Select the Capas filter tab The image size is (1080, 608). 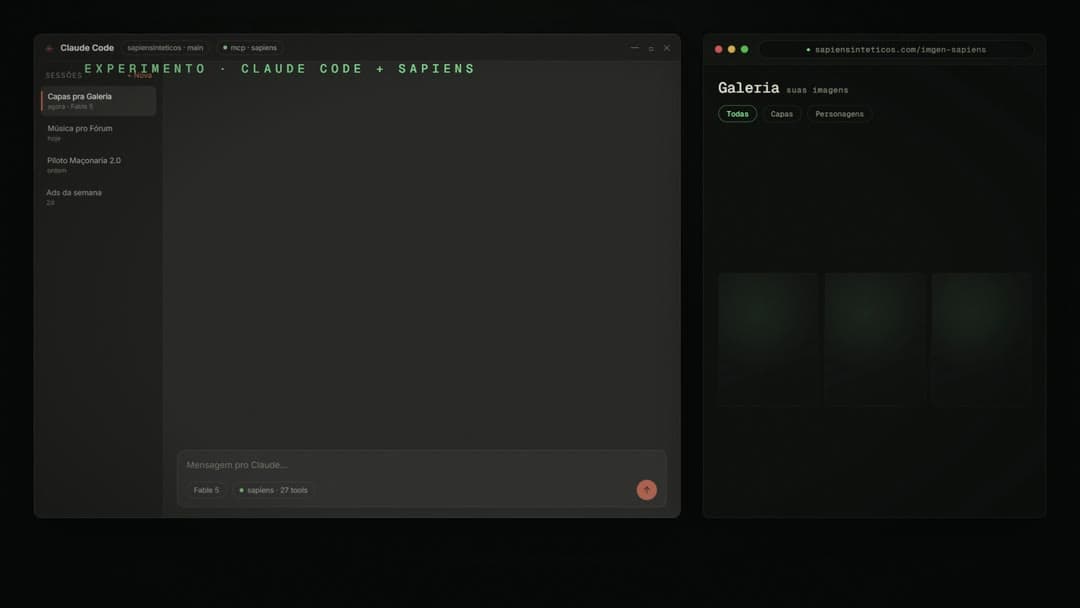[781, 114]
